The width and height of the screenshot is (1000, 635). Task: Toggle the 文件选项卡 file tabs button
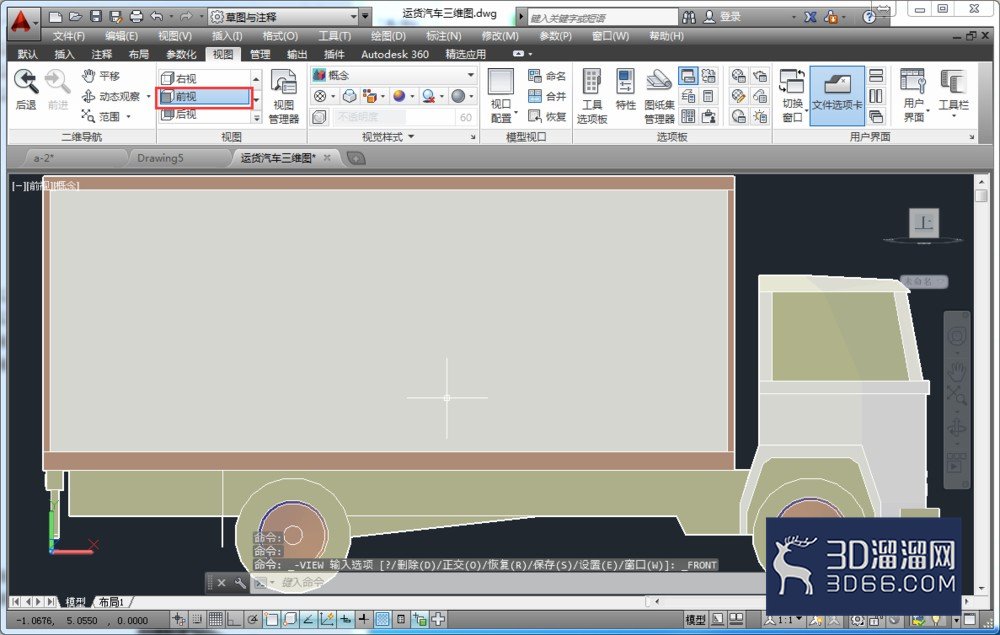pyautogui.click(x=837, y=96)
